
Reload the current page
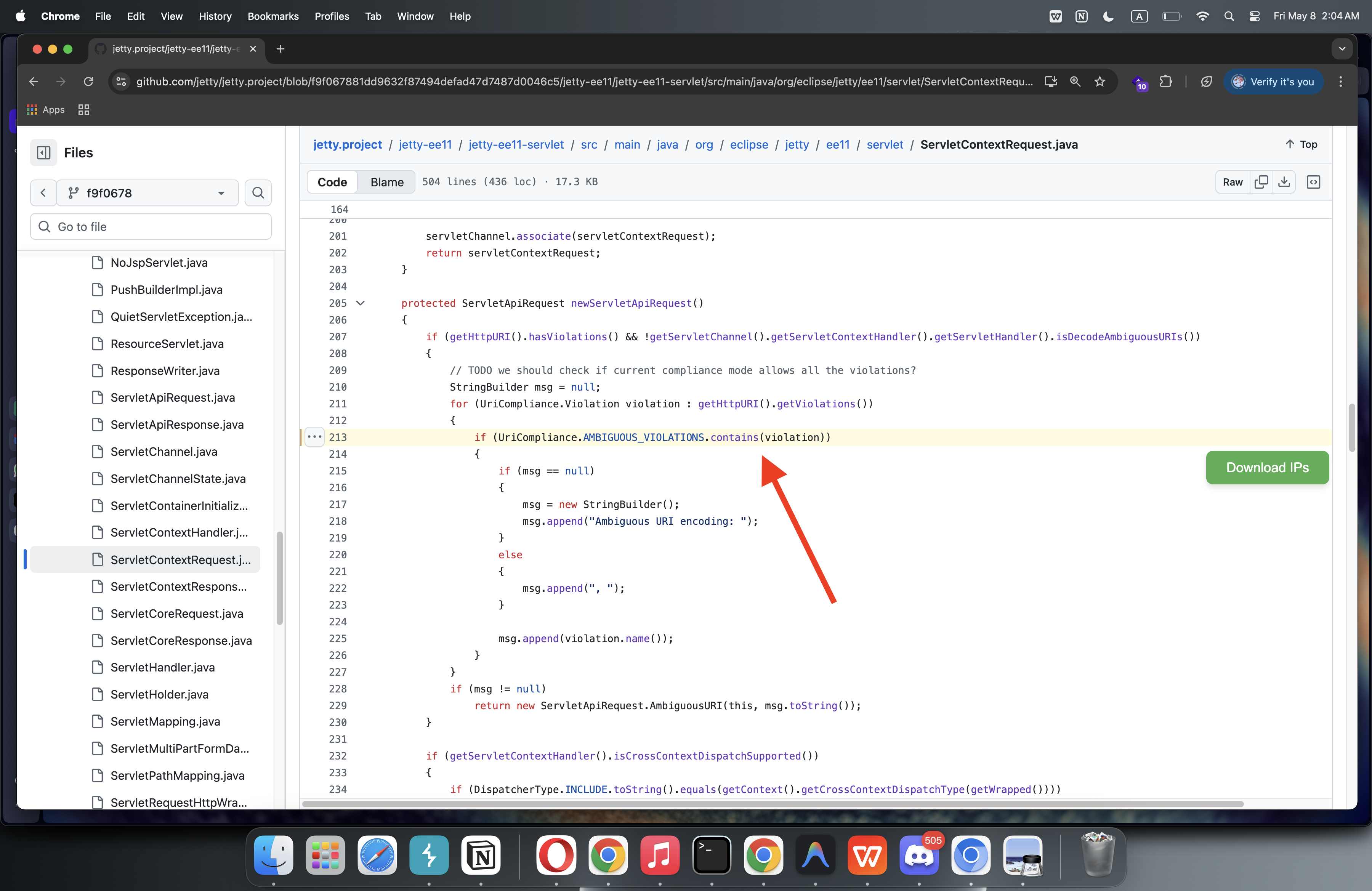(88, 81)
